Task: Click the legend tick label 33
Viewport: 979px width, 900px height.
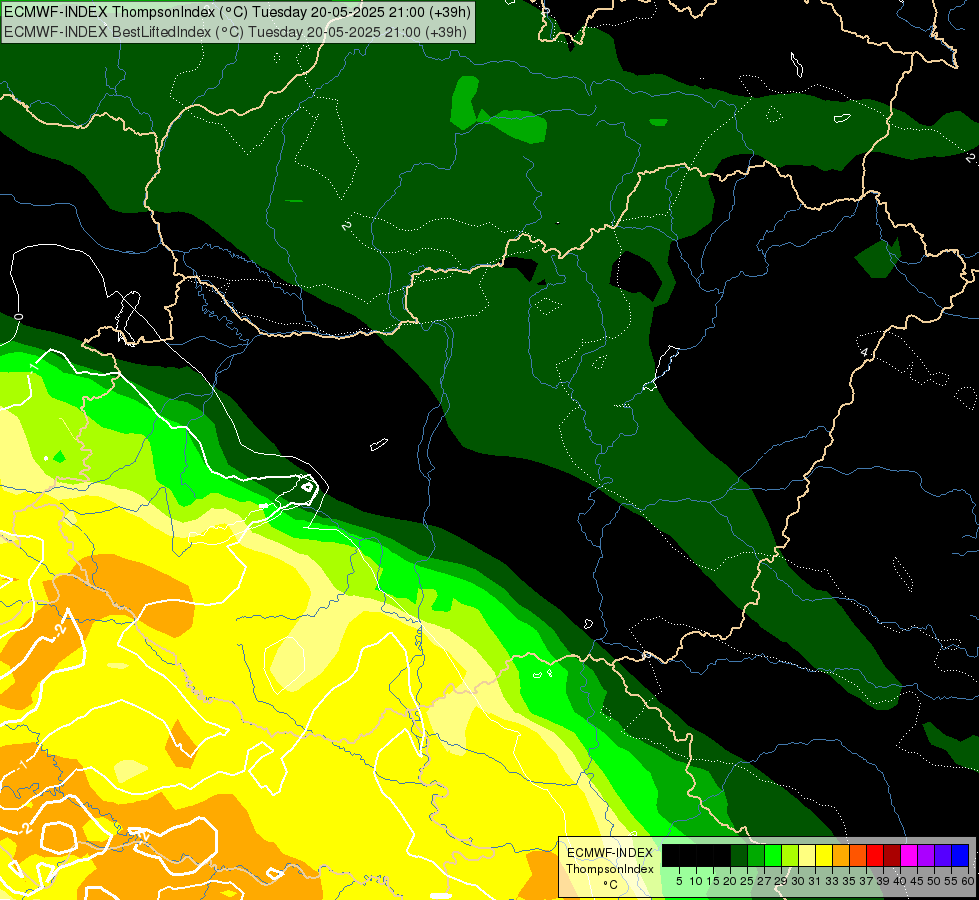Action: click(832, 881)
